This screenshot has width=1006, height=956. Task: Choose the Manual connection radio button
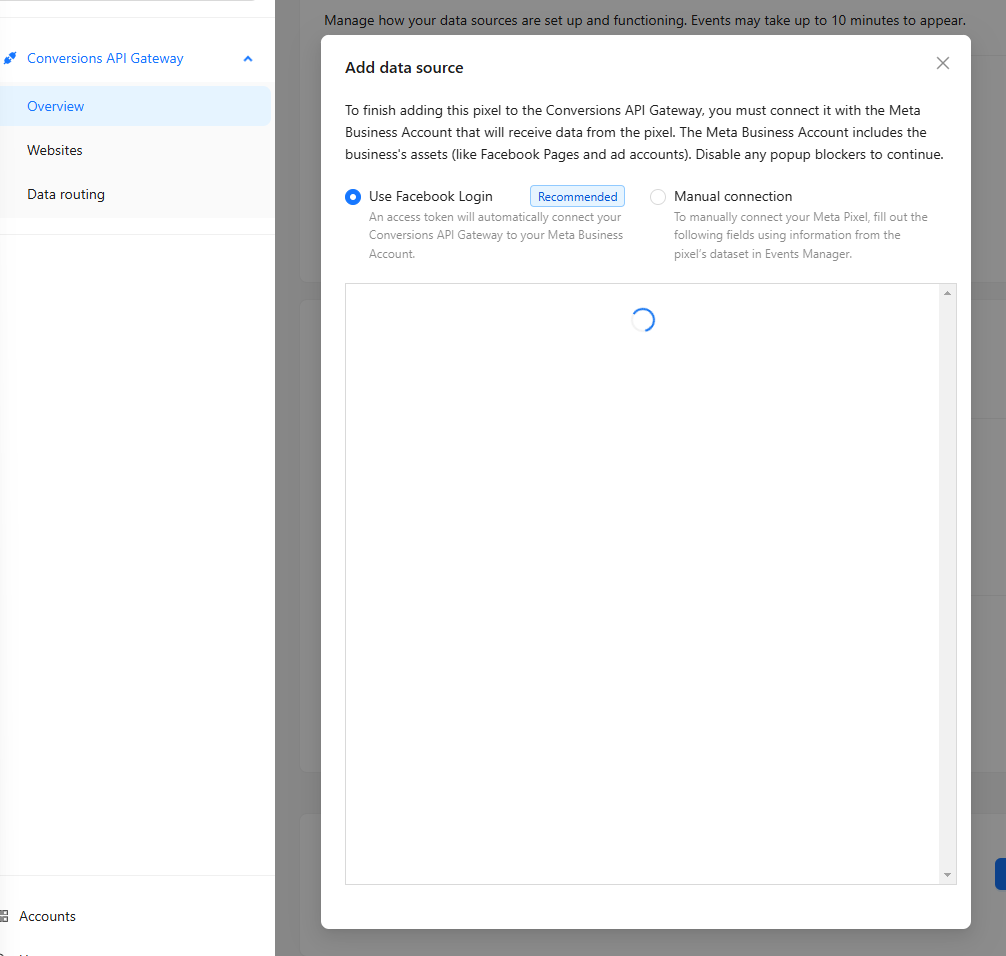[x=658, y=197]
